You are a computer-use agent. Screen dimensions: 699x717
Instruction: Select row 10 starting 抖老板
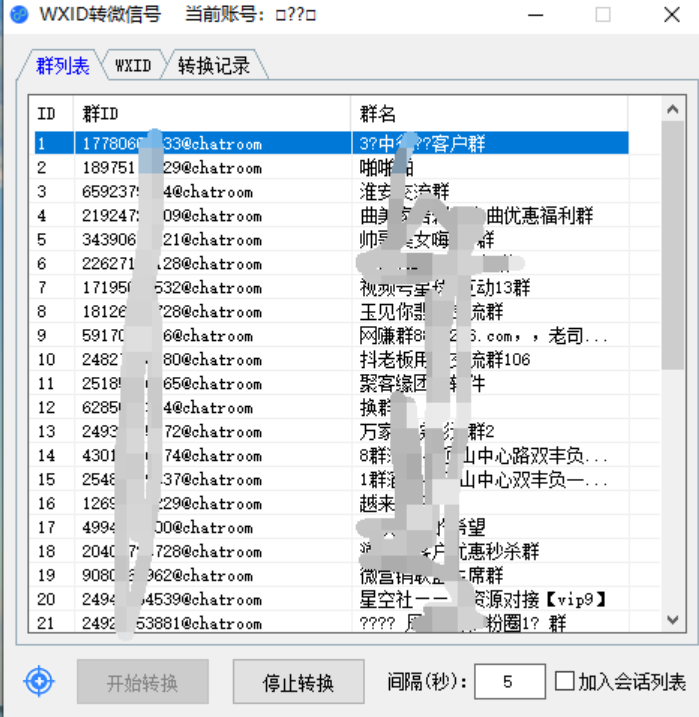tap(331, 359)
